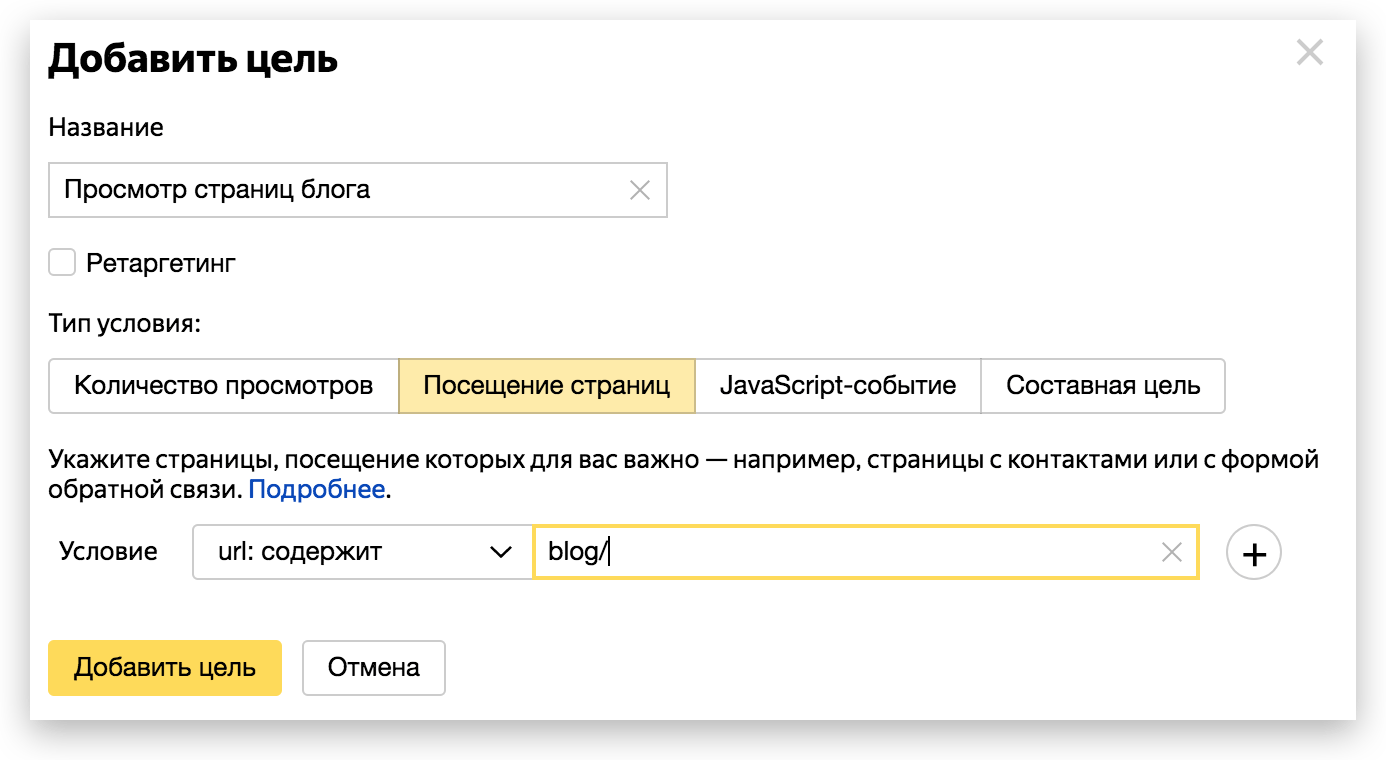Click the Ретаргетинг label text

[x=161, y=264]
